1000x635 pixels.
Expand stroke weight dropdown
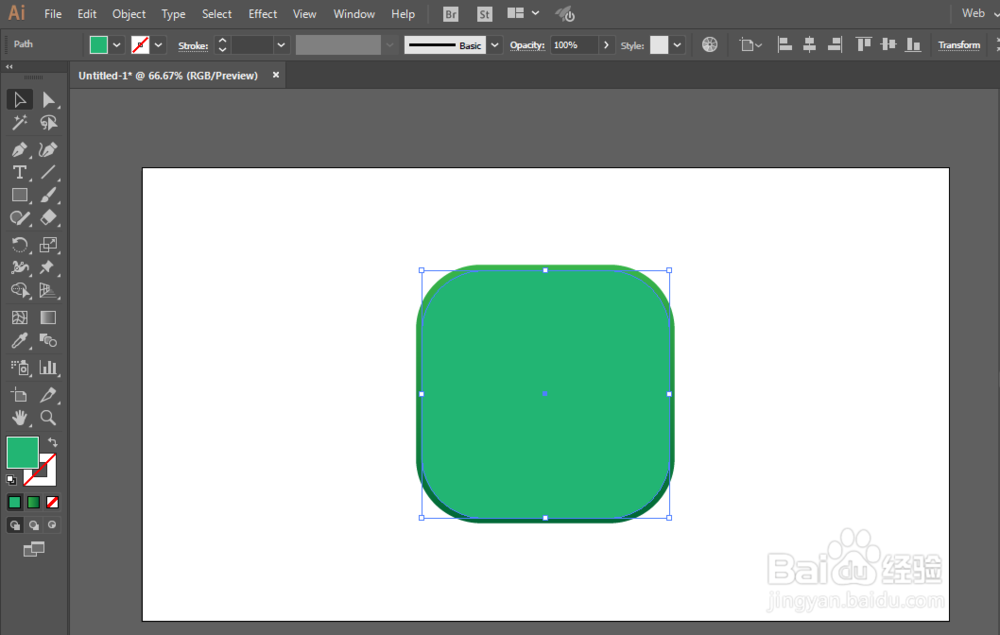tap(281, 45)
